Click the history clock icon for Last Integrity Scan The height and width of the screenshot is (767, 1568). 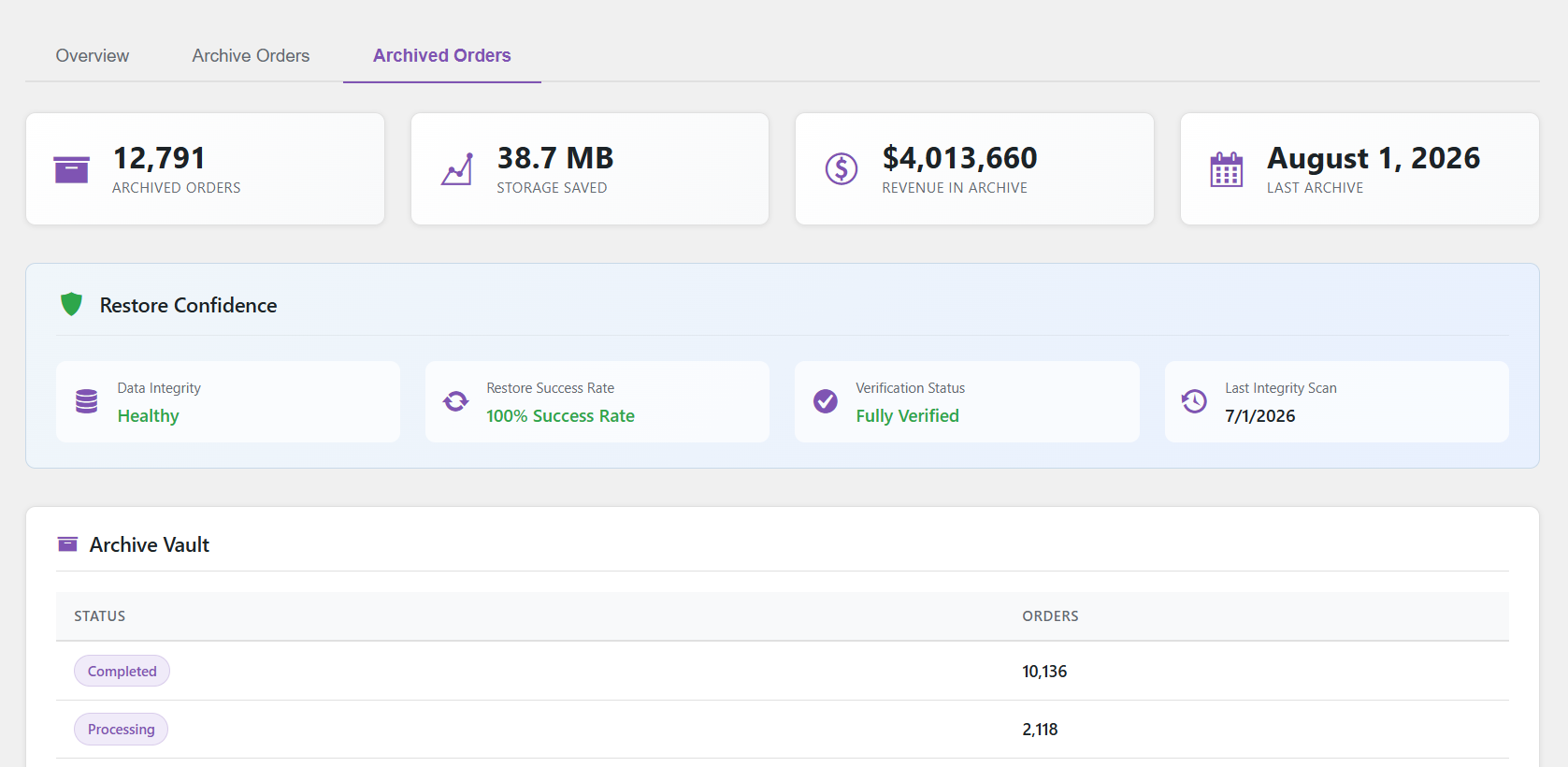[x=1194, y=401]
